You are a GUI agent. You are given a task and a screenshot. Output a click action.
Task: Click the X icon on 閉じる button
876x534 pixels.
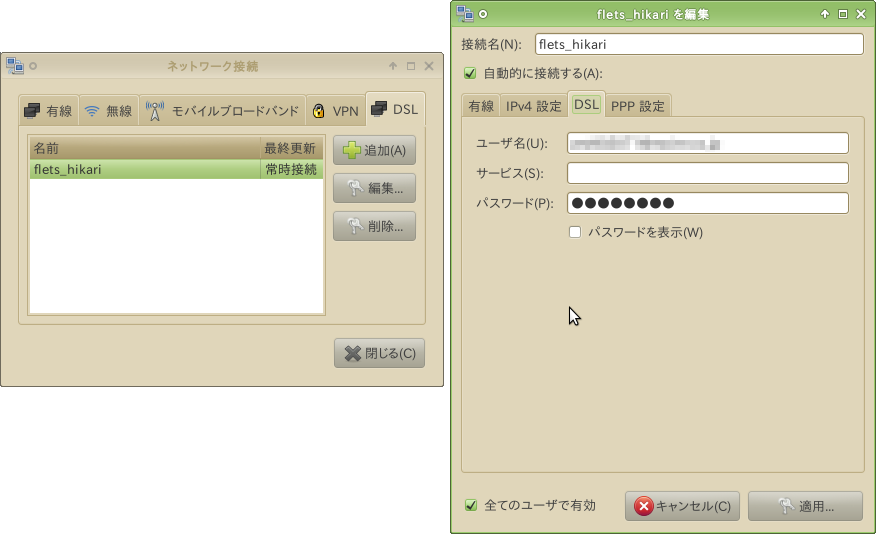point(353,353)
